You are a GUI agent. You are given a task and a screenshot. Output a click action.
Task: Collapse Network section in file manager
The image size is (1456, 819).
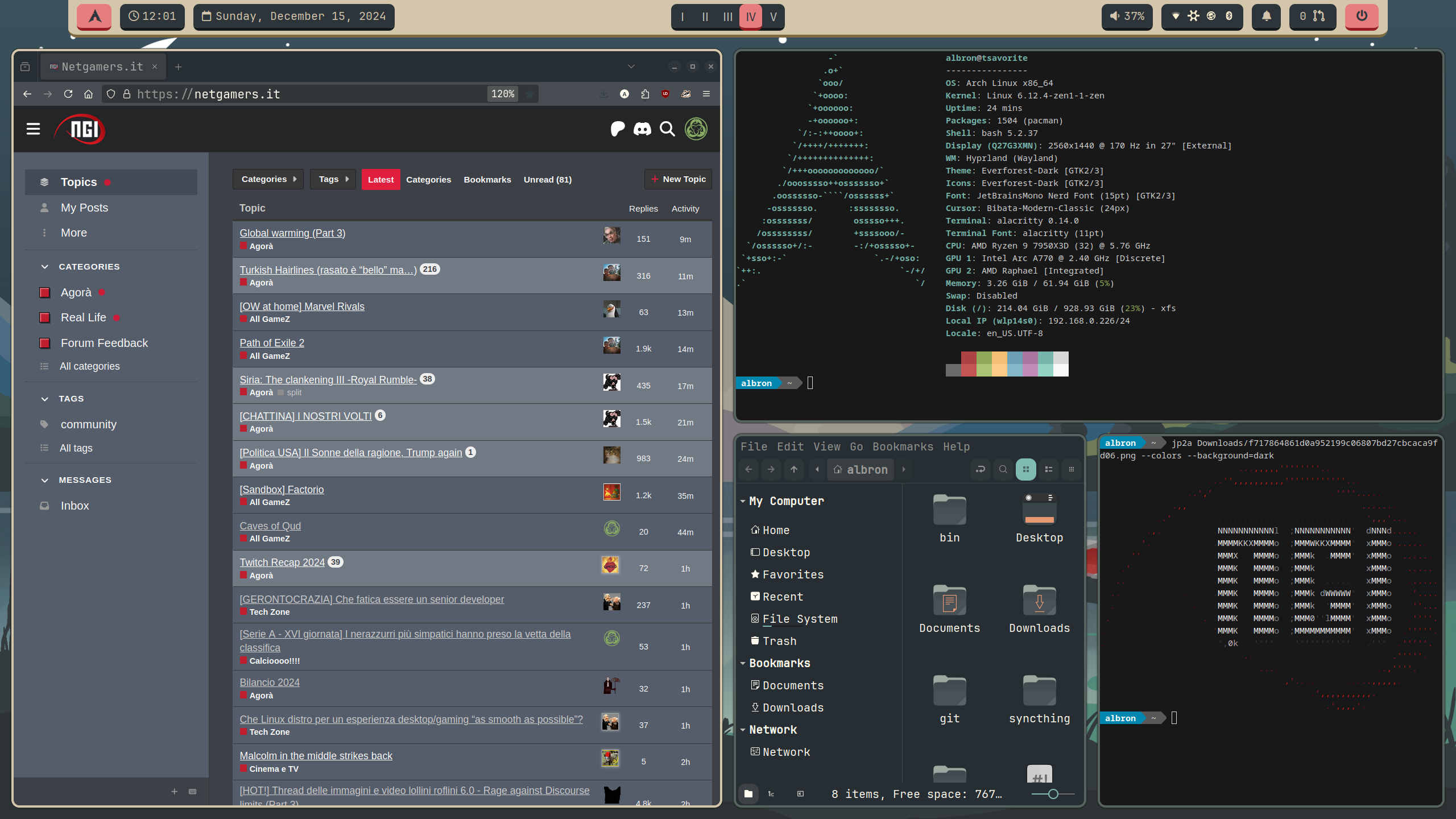tap(743, 730)
